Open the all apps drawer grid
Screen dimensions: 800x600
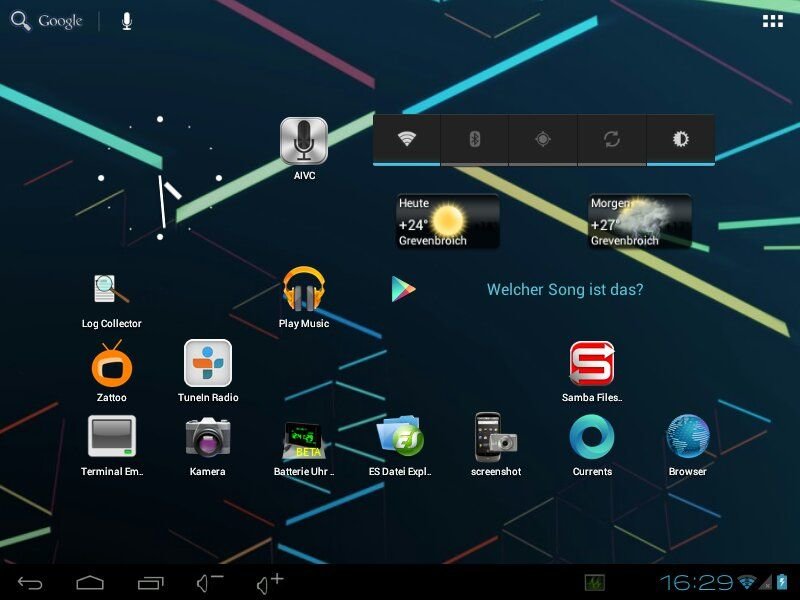772,21
